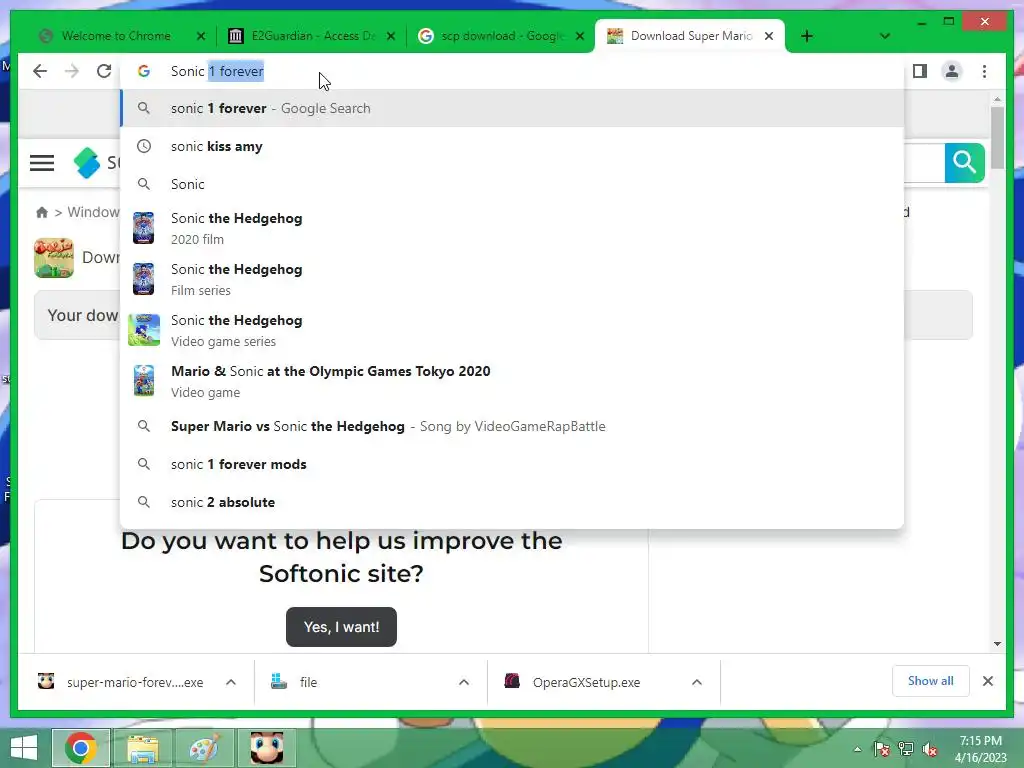This screenshot has height=768, width=1024.
Task: Pick Sonic the Hedgehog Film series suggestion
Action: pyautogui.click(x=513, y=280)
